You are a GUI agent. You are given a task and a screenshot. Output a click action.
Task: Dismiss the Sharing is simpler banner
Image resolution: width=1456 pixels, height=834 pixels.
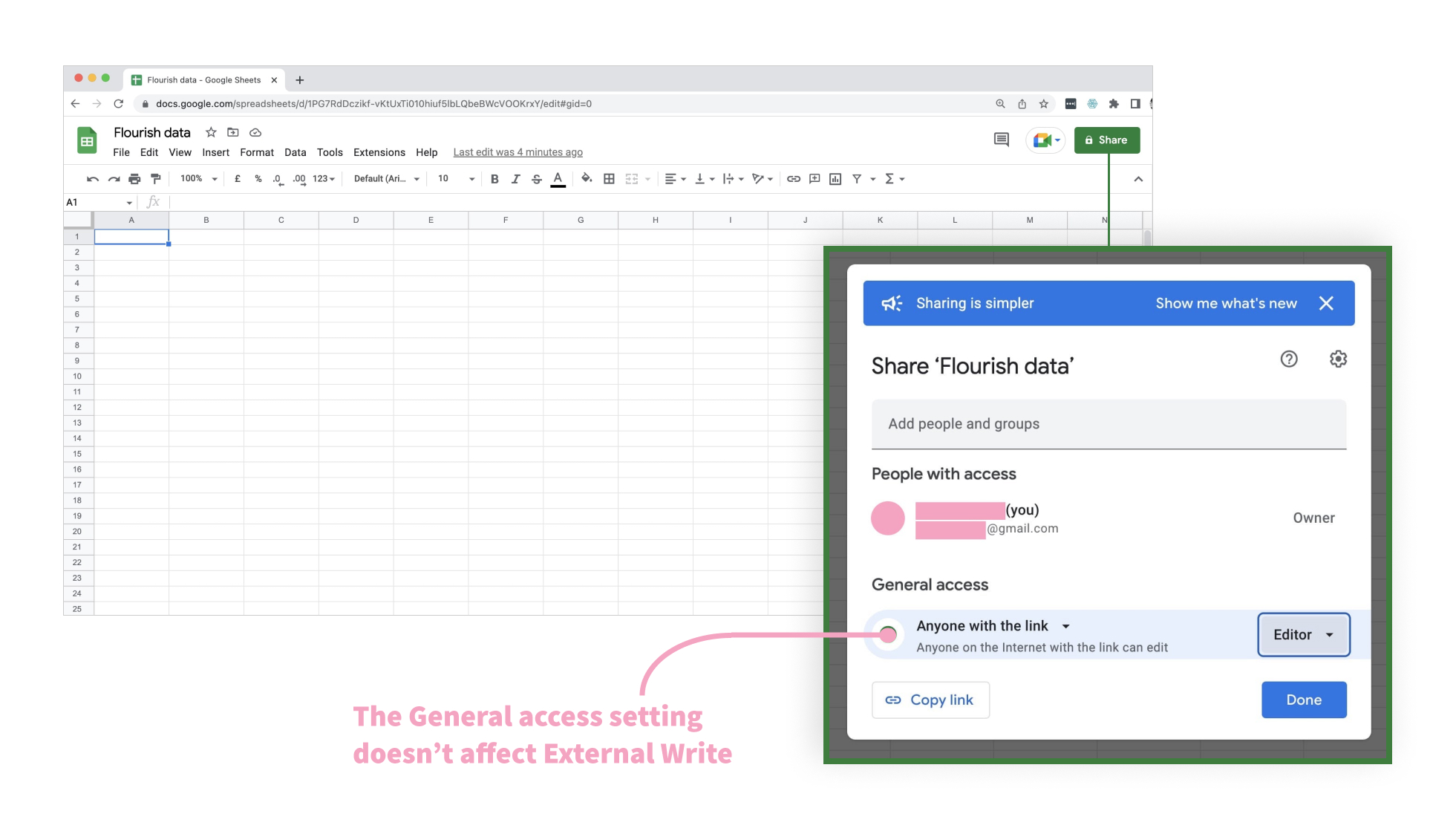pos(1327,303)
